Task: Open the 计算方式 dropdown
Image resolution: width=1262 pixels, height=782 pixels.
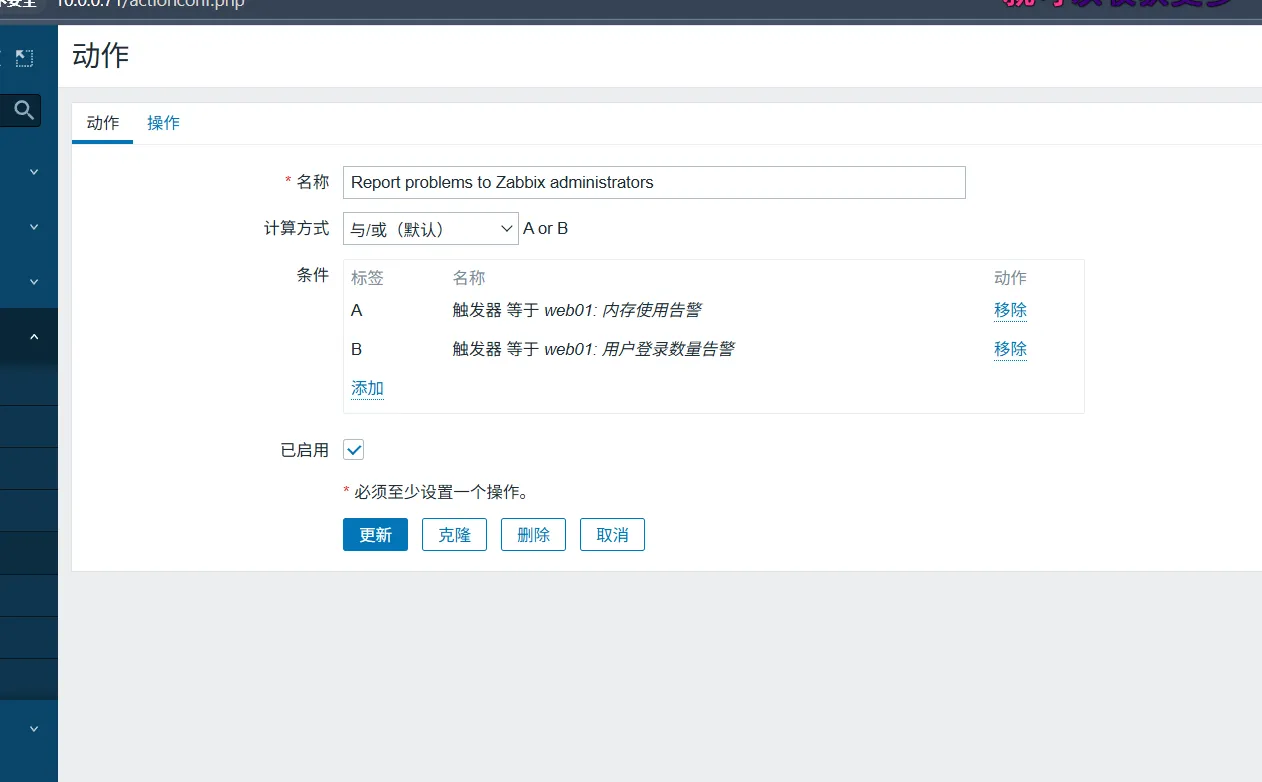Action: pyautogui.click(x=430, y=229)
